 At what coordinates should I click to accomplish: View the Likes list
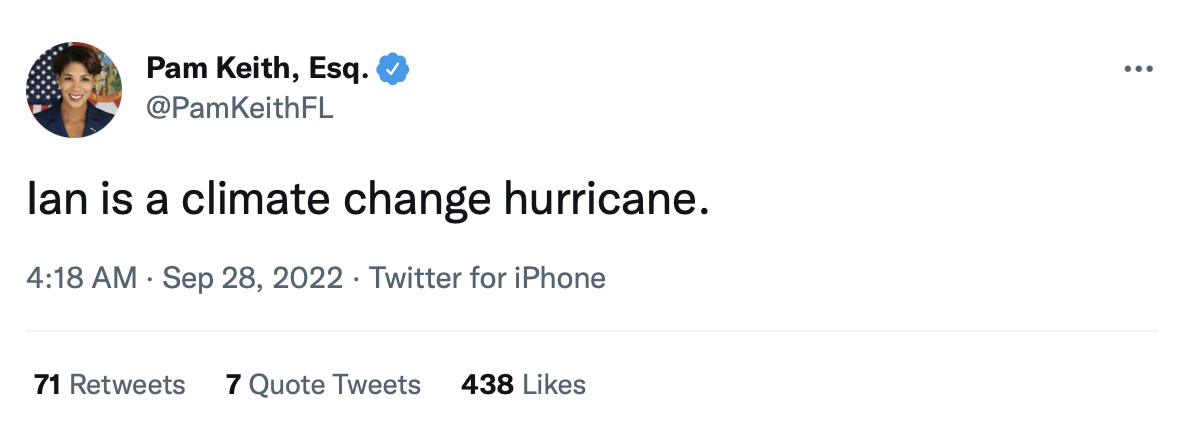523,384
